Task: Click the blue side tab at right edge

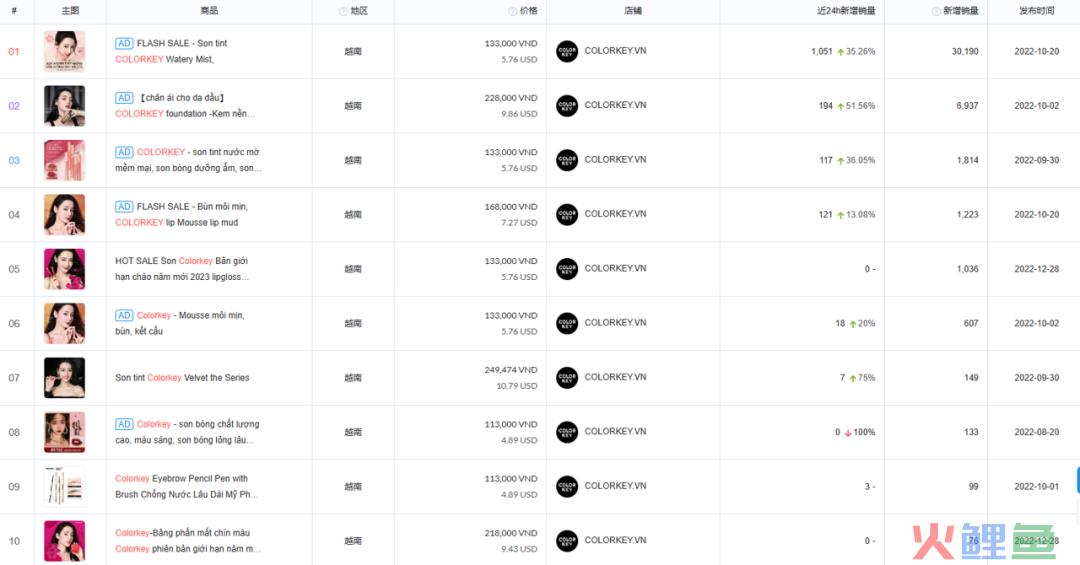Action: pos(1077,480)
